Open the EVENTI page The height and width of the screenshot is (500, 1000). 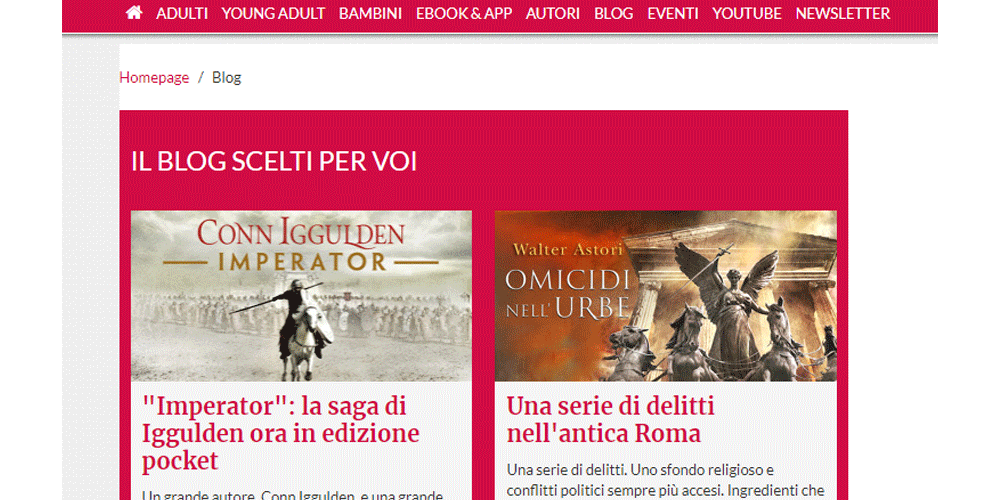tap(672, 13)
